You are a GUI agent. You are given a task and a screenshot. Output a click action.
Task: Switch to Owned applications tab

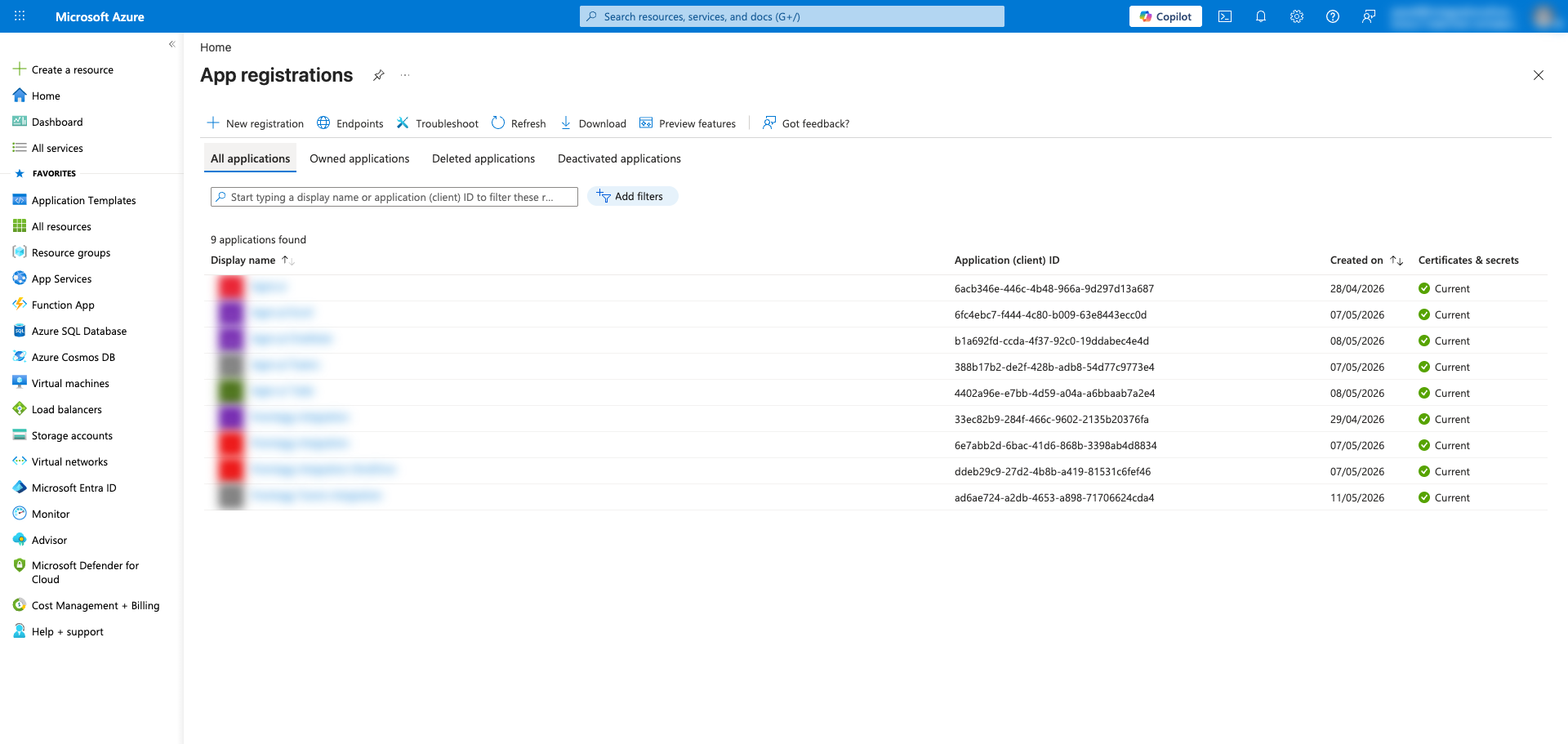pyautogui.click(x=359, y=158)
